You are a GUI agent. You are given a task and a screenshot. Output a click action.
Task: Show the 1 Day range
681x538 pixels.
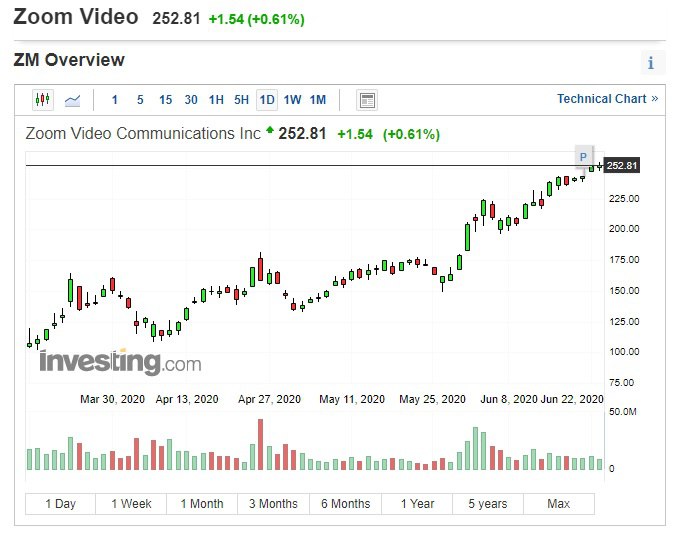[x=60, y=504]
